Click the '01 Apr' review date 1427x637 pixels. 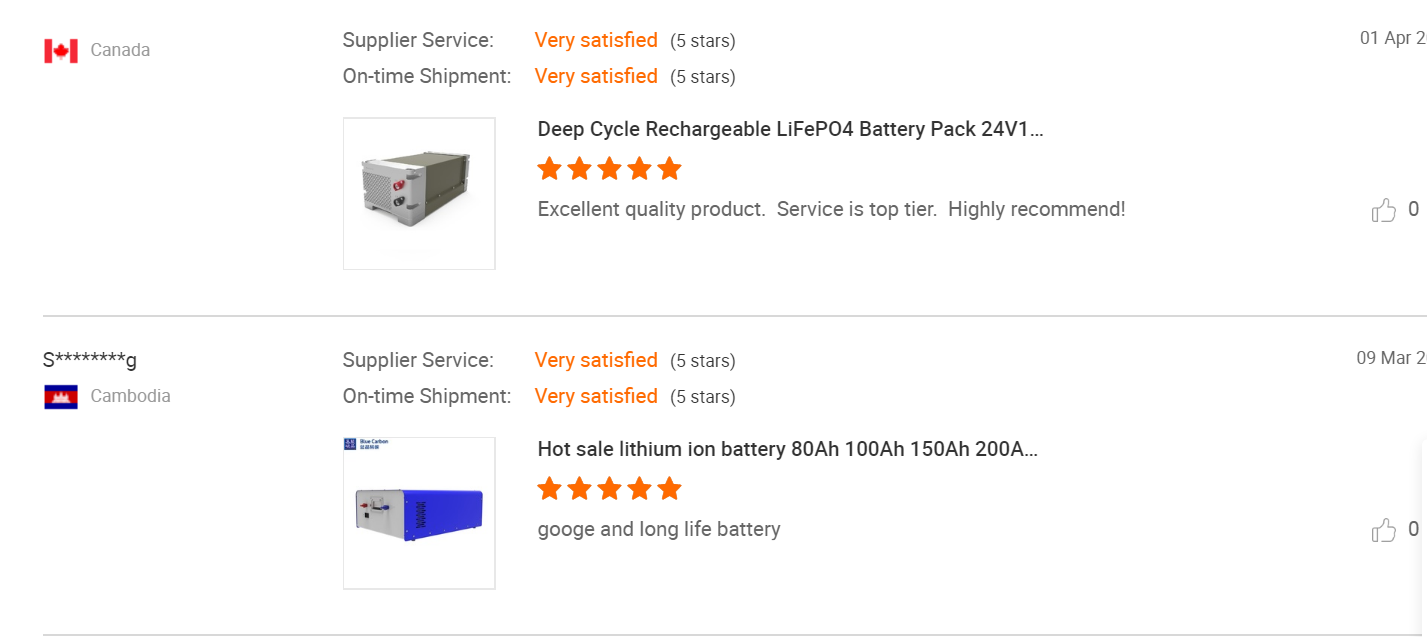point(1392,38)
